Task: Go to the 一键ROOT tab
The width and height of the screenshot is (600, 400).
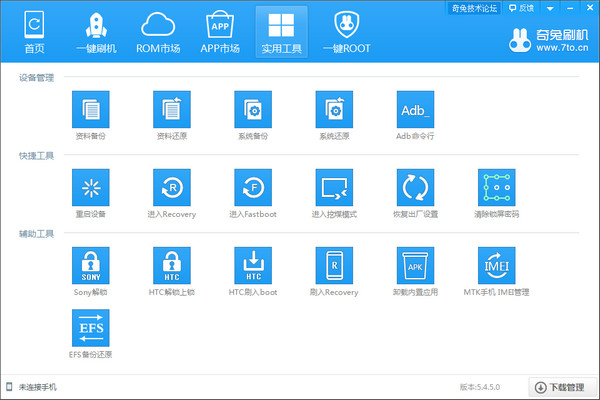Action: (345, 31)
